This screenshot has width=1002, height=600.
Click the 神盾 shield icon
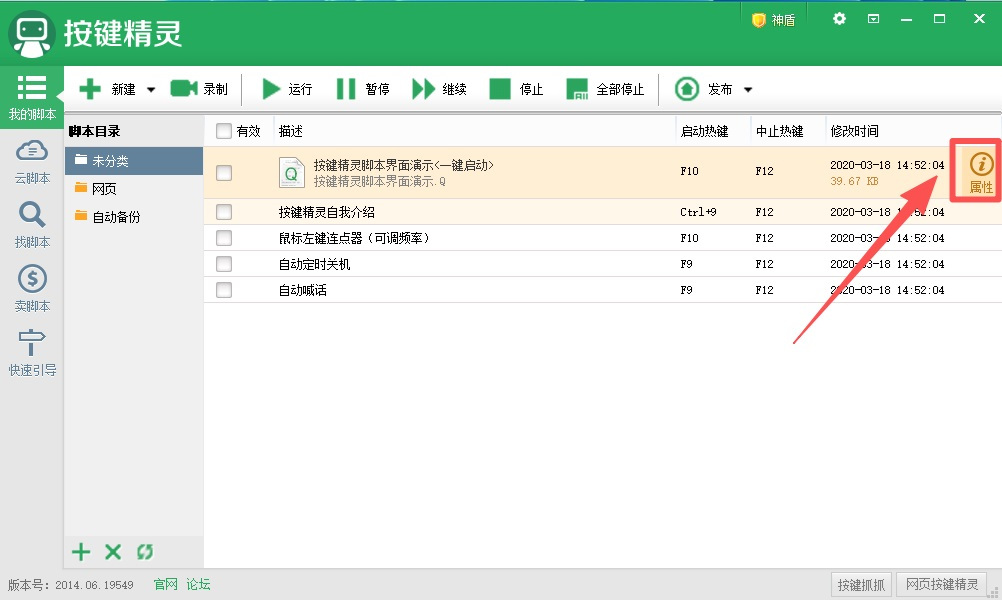773,18
